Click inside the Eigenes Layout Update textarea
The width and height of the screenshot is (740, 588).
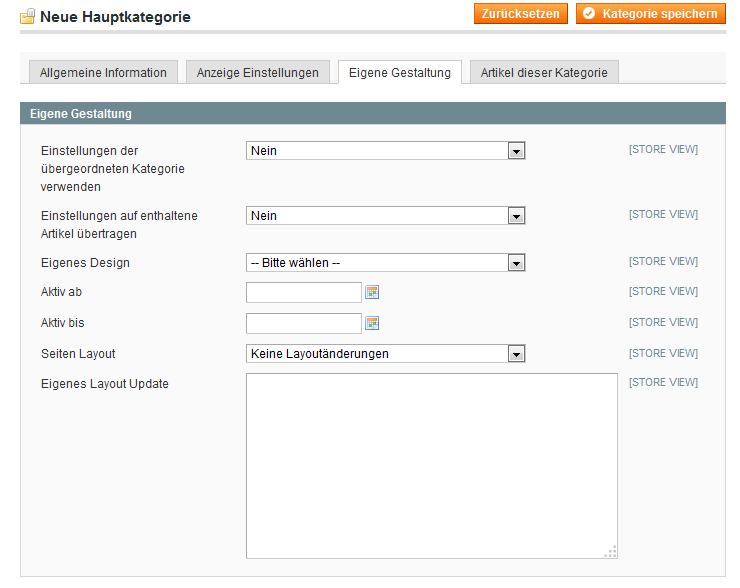(x=432, y=466)
